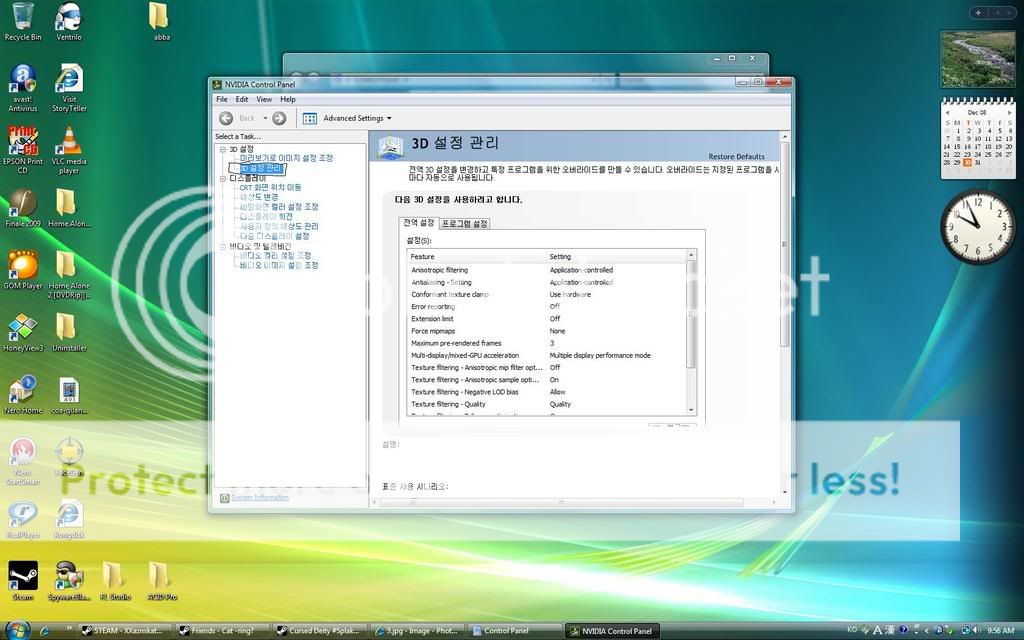Click the sidebar analog clock gadget
The height and width of the screenshot is (640, 1024).
[978, 226]
